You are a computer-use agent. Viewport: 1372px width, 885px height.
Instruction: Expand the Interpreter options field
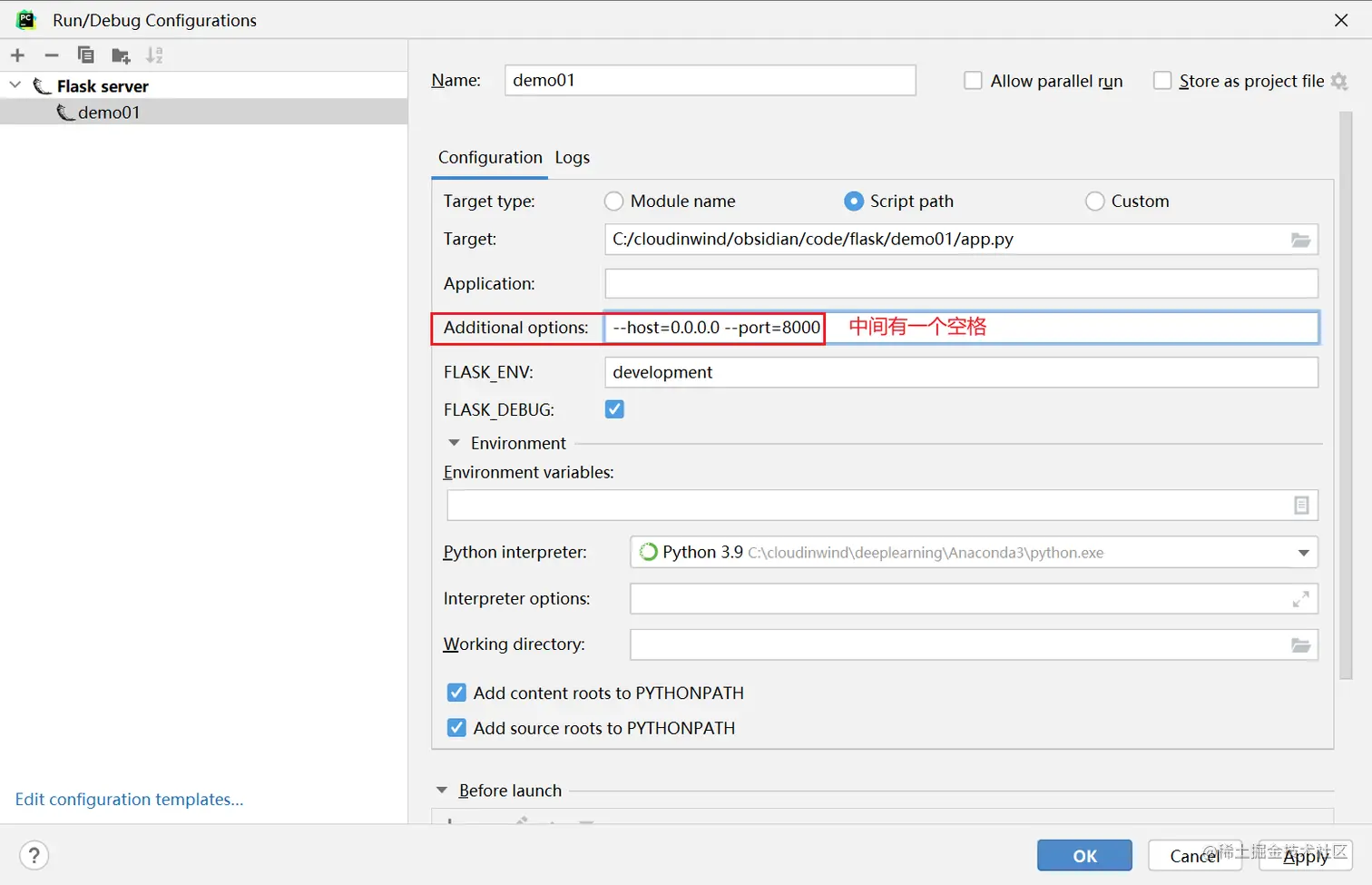point(1300,599)
